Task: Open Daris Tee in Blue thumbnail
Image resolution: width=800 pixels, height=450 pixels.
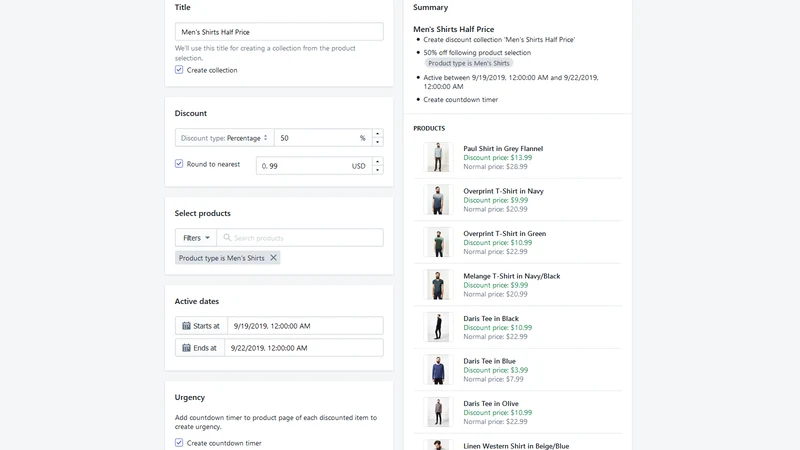Action: (438, 369)
